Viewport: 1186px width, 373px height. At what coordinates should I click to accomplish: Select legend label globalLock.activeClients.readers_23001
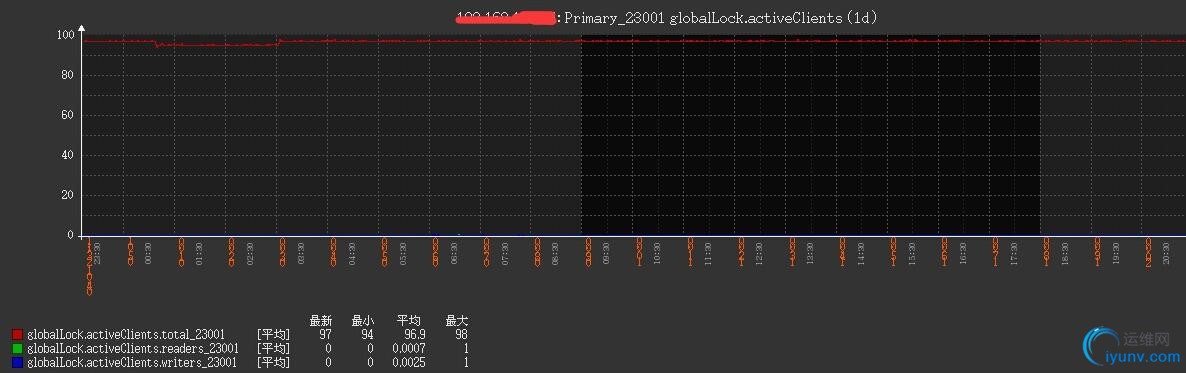click(132, 348)
